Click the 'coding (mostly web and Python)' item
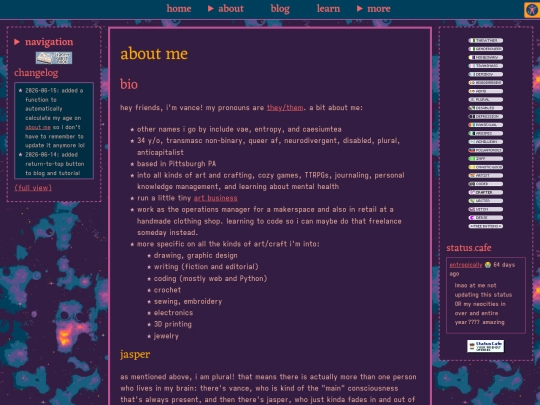The height and width of the screenshot is (405, 540). (210, 279)
